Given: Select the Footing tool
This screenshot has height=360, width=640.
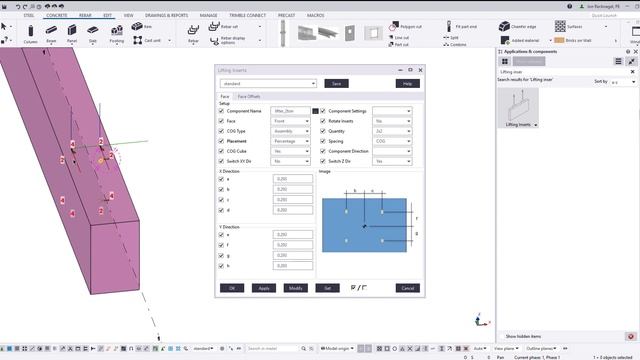Looking at the screenshot, I should tap(117, 33).
